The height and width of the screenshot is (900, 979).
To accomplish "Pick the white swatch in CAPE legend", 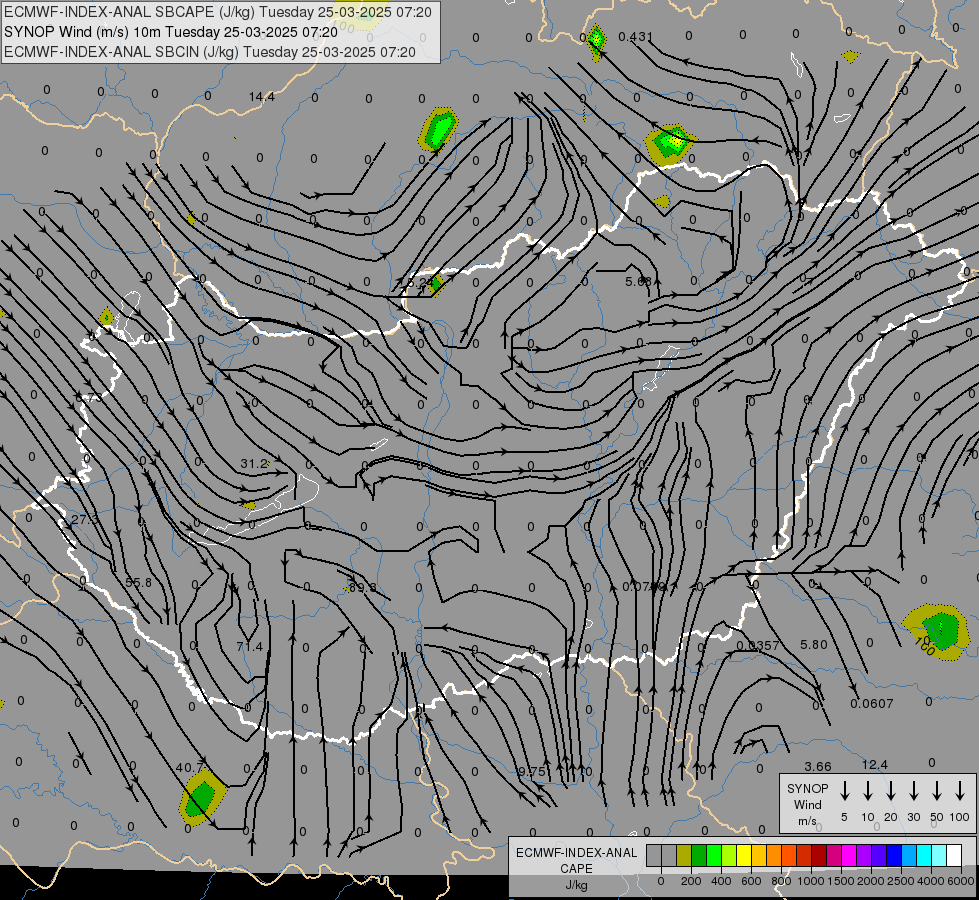I will tap(954, 855).
